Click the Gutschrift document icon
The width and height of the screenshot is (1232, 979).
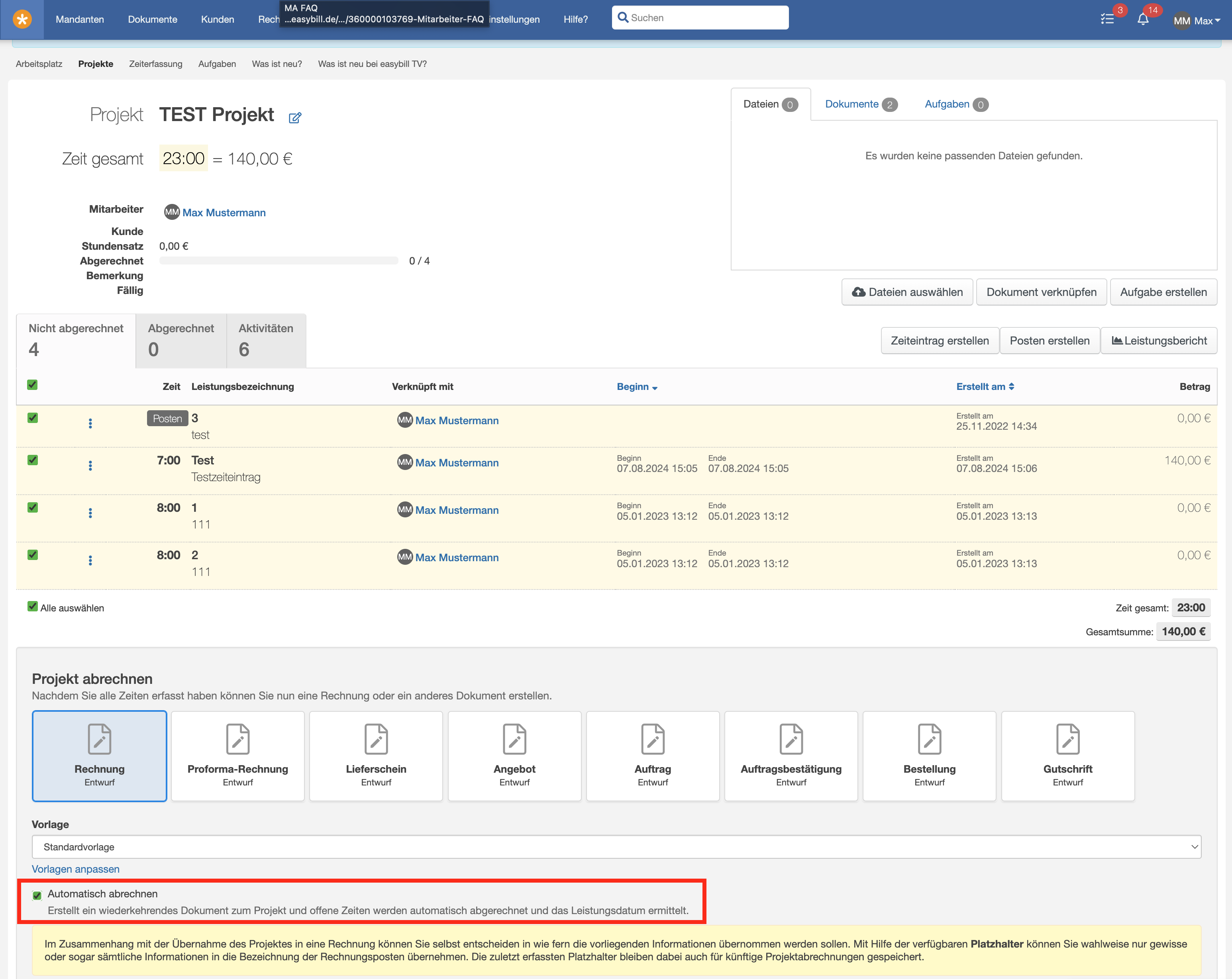point(1068,738)
